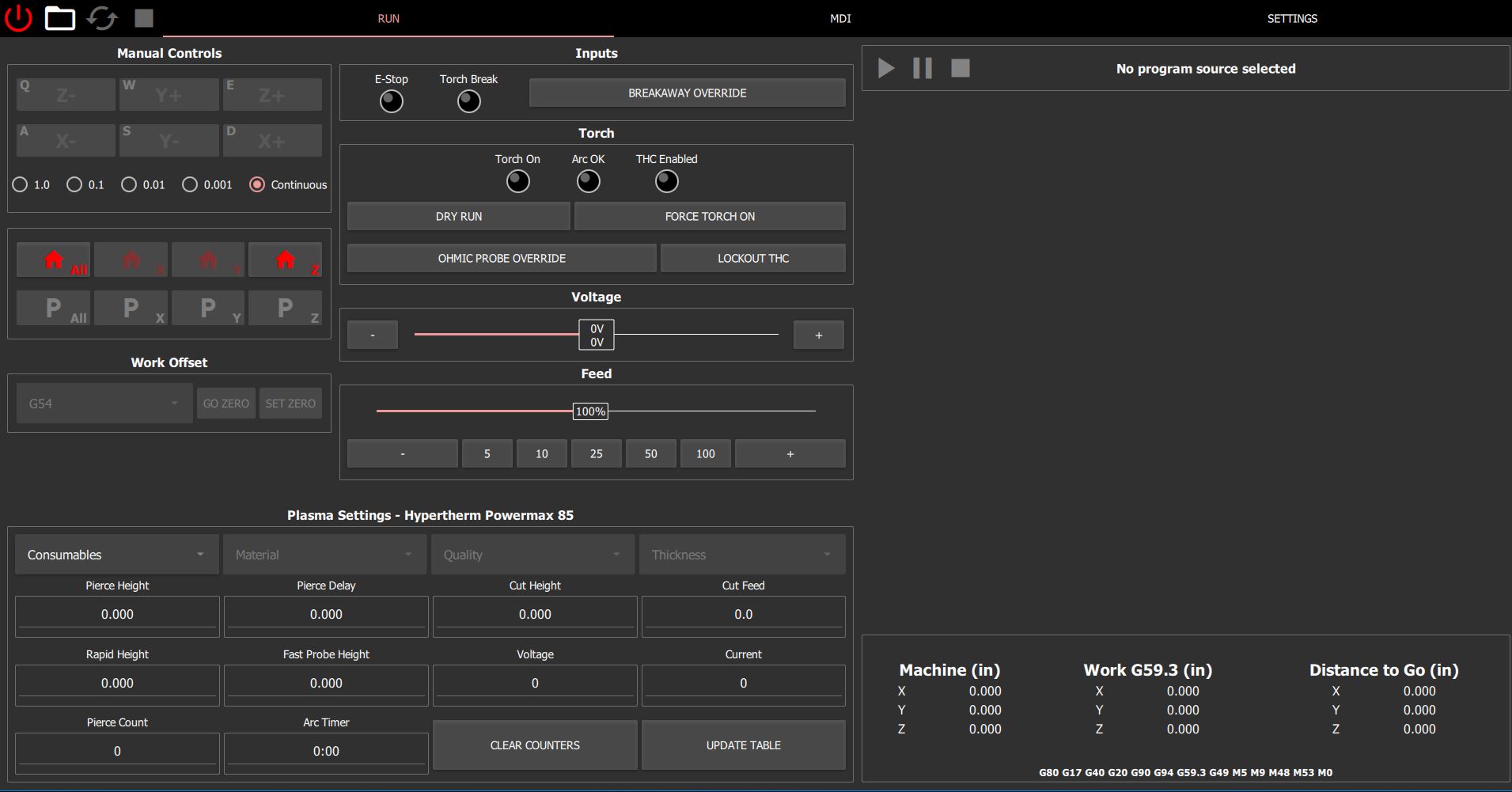Image resolution: width=1512 pixels, height=792 pixels.
Task: Toggle LOCKOUT THC
Action: (x=753, y=258)
